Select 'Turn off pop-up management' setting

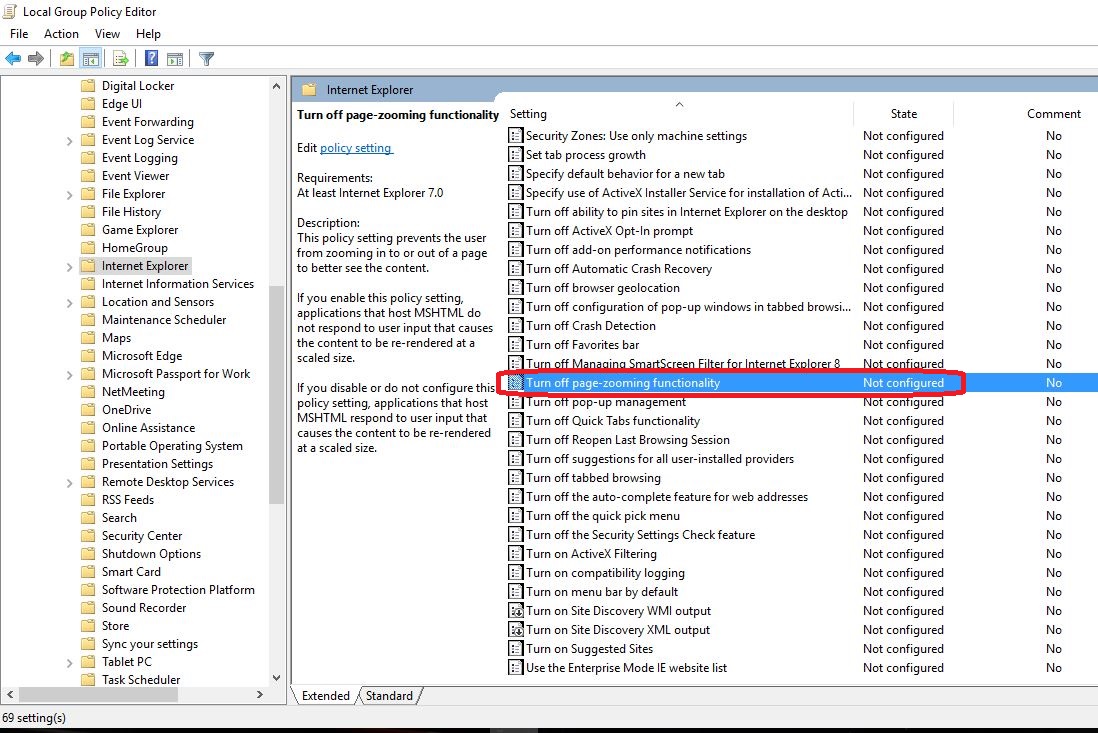[x=606, y=402]
